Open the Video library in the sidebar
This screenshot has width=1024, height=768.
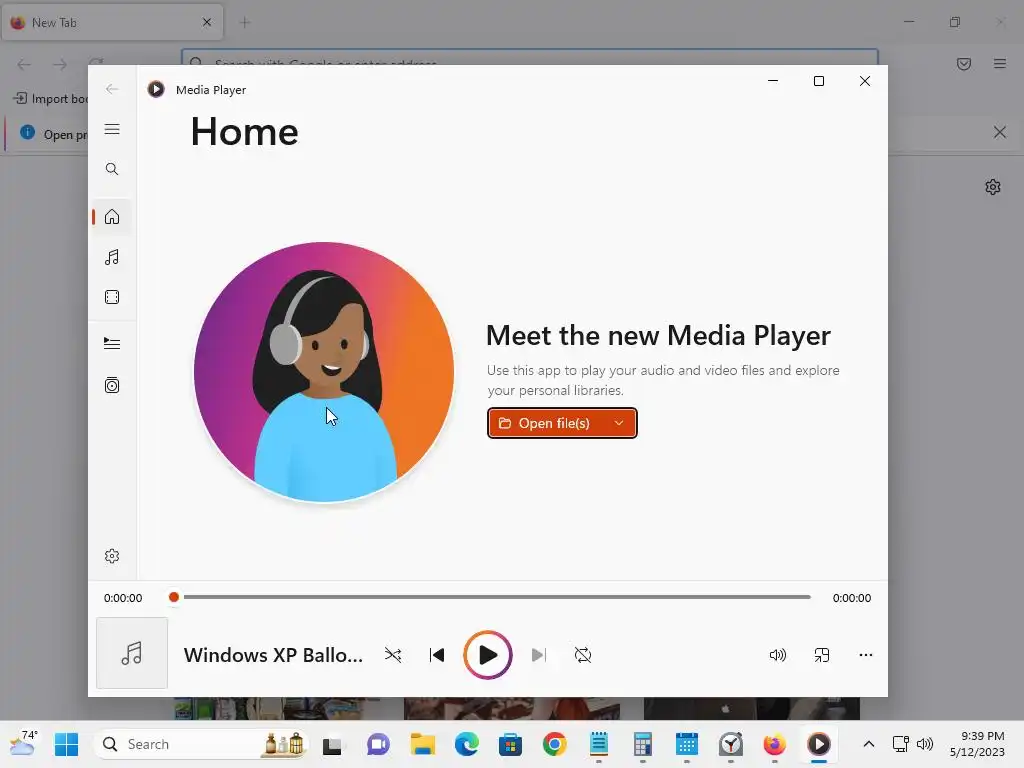coord(112,297)
